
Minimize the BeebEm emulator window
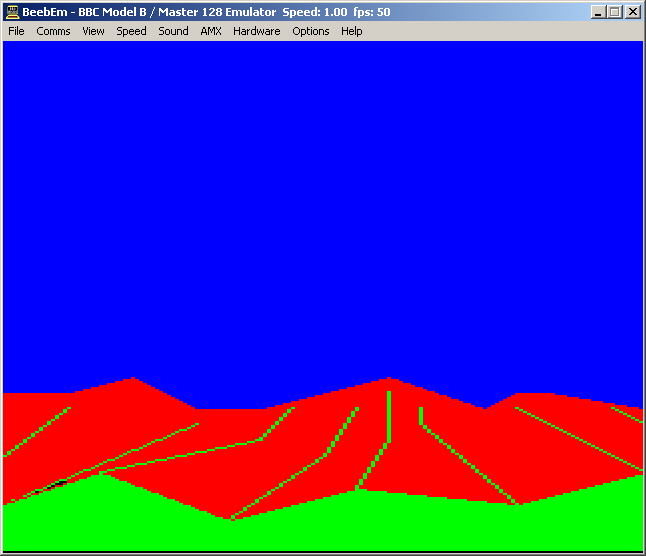(598, 12)
